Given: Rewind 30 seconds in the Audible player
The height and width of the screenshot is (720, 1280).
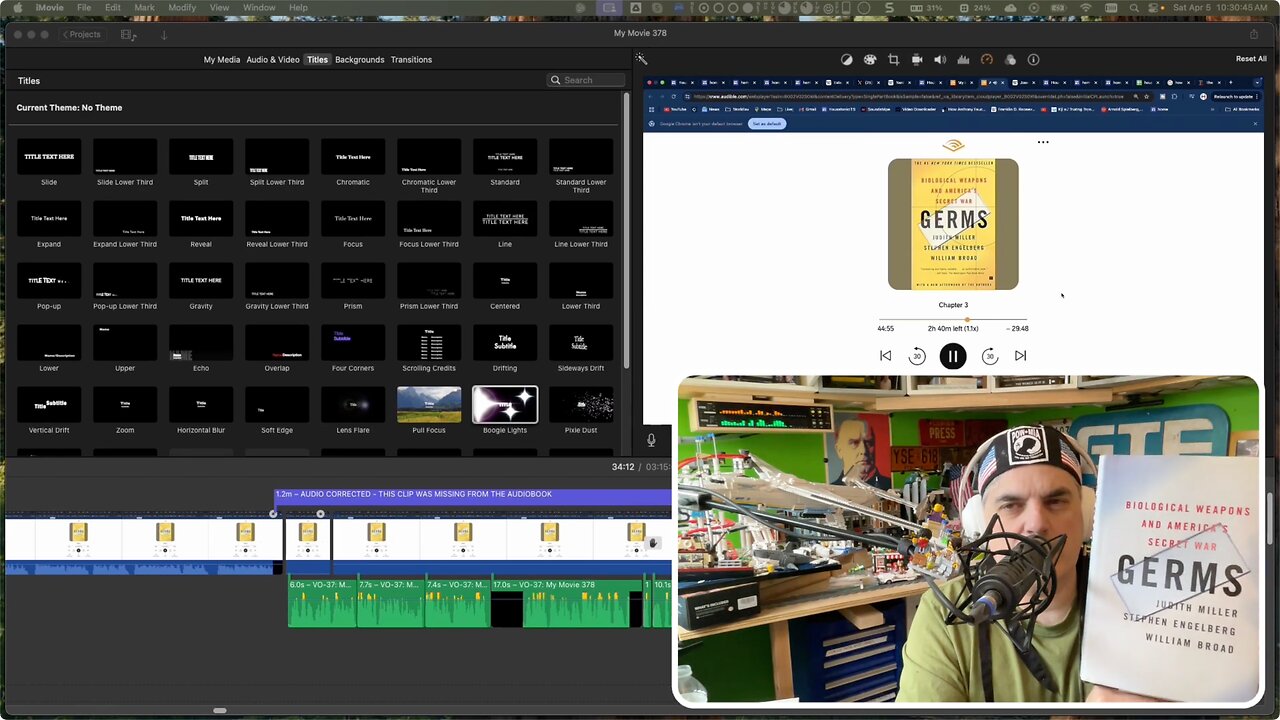Looking at the screenshot, I should point(917,356).
